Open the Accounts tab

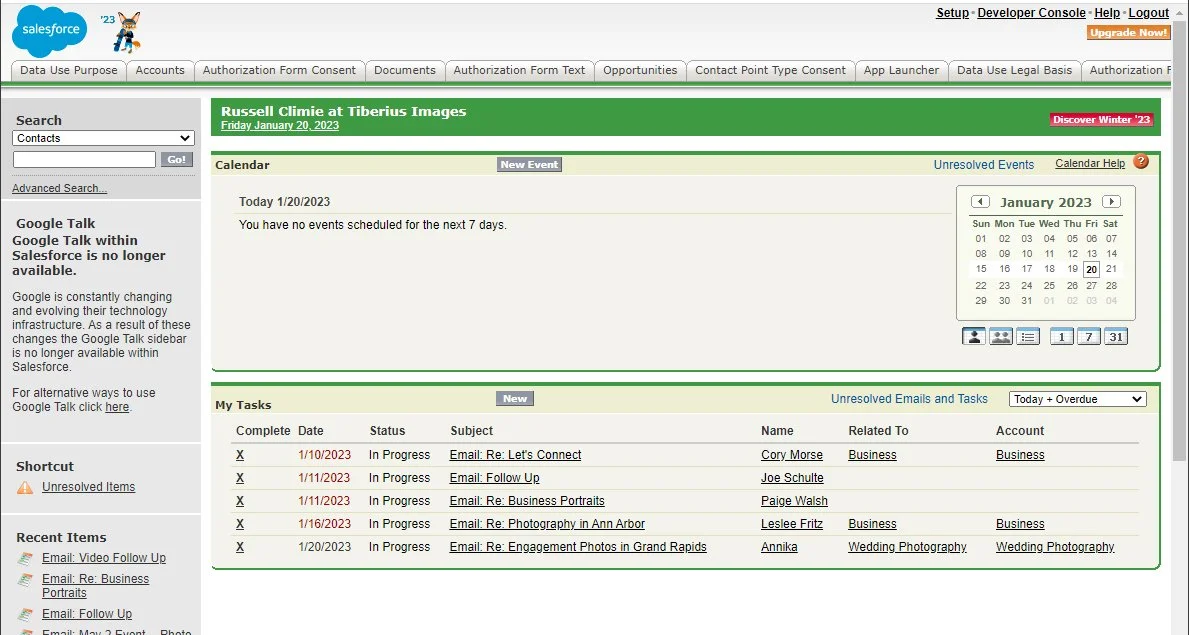point(160,70)
